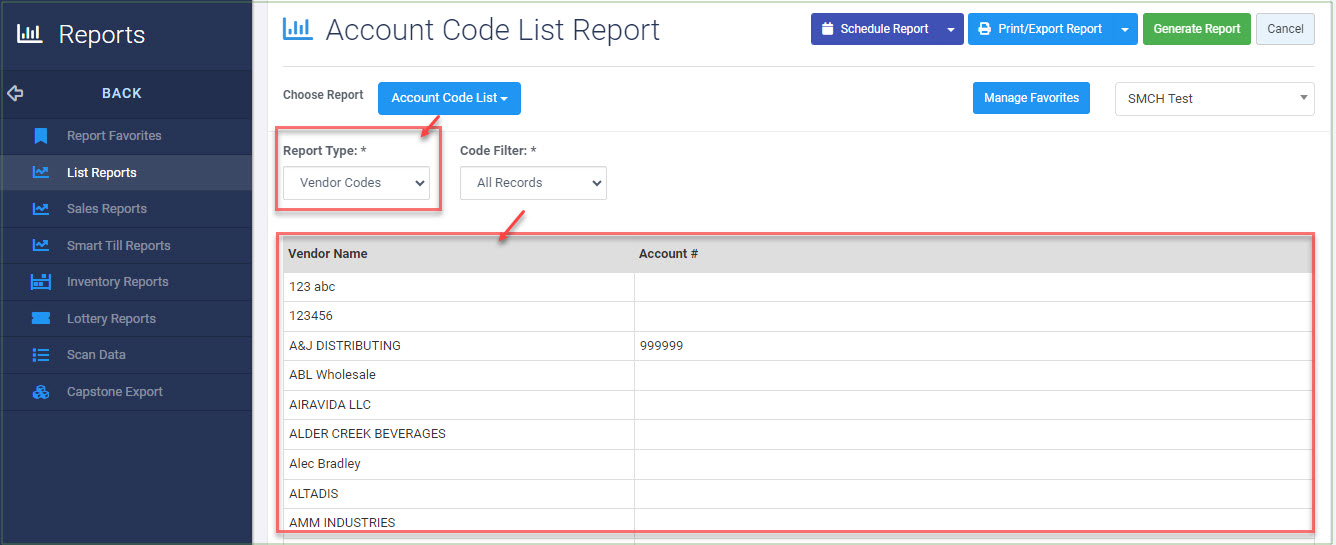This screenshot has height=545, width=1336.
Task: Click the Capstone Export cubes icon
Action: (x=40, y=392)
